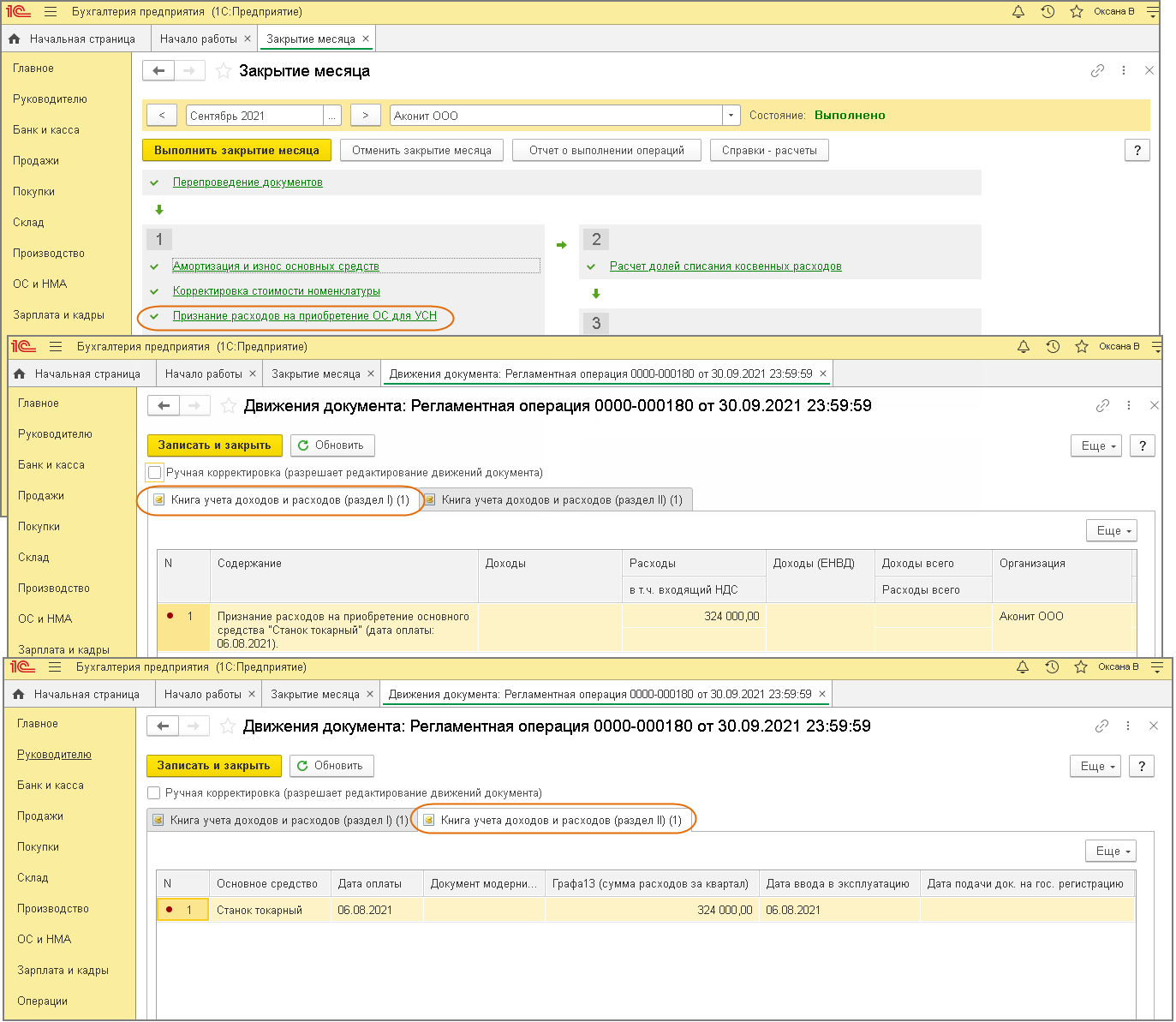Select 324 000,00 expenses cell in middle table
Image resolution: width=1176 pixels, height=1022 pixels.
click(694, 616)
